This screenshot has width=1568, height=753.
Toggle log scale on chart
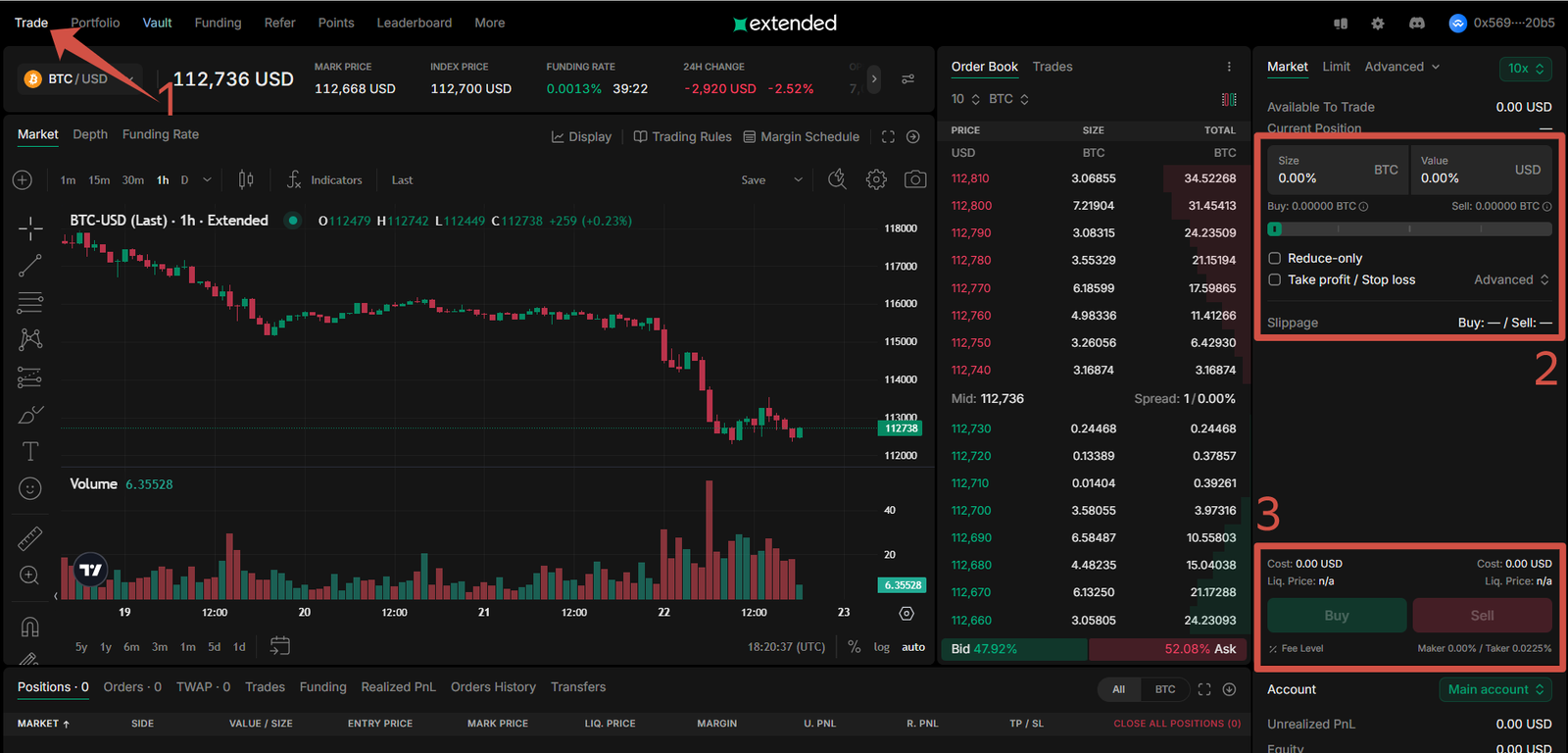[882, 647]
